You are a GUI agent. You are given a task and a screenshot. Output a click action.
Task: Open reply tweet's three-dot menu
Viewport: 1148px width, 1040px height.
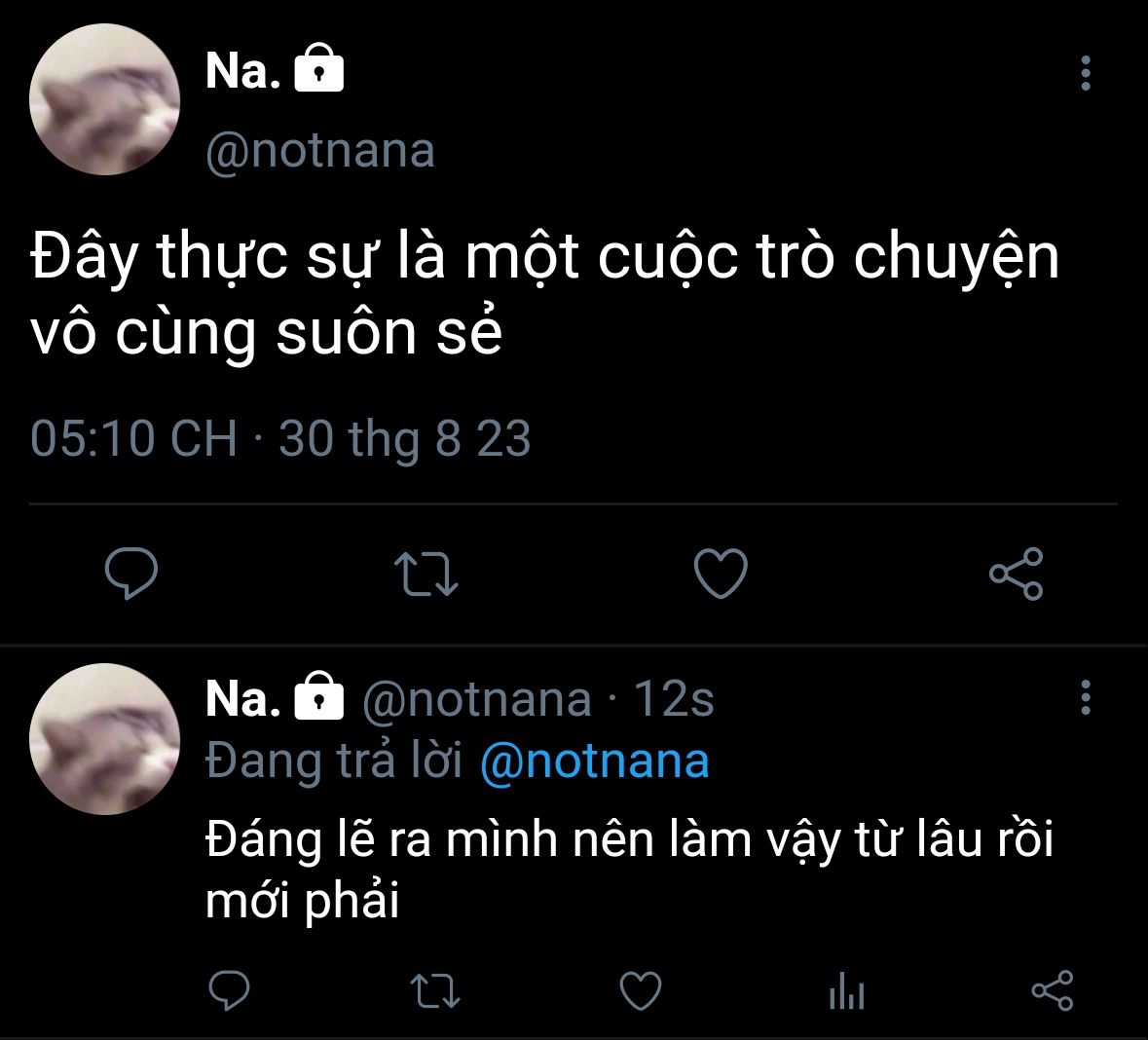tap(1086, 698)
